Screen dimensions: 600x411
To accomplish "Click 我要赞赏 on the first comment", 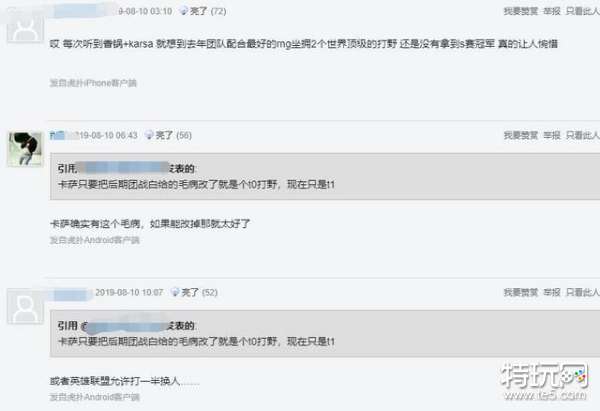I will pyautogui.click(x=521, y=11).
